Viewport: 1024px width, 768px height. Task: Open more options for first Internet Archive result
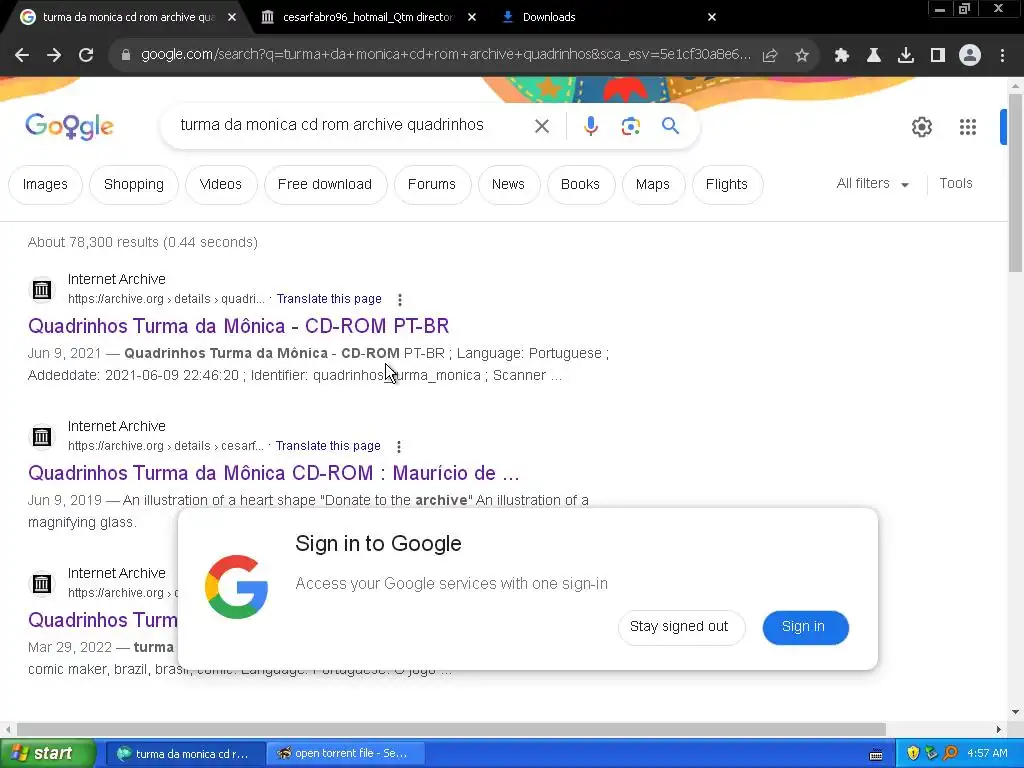point(400,300)
